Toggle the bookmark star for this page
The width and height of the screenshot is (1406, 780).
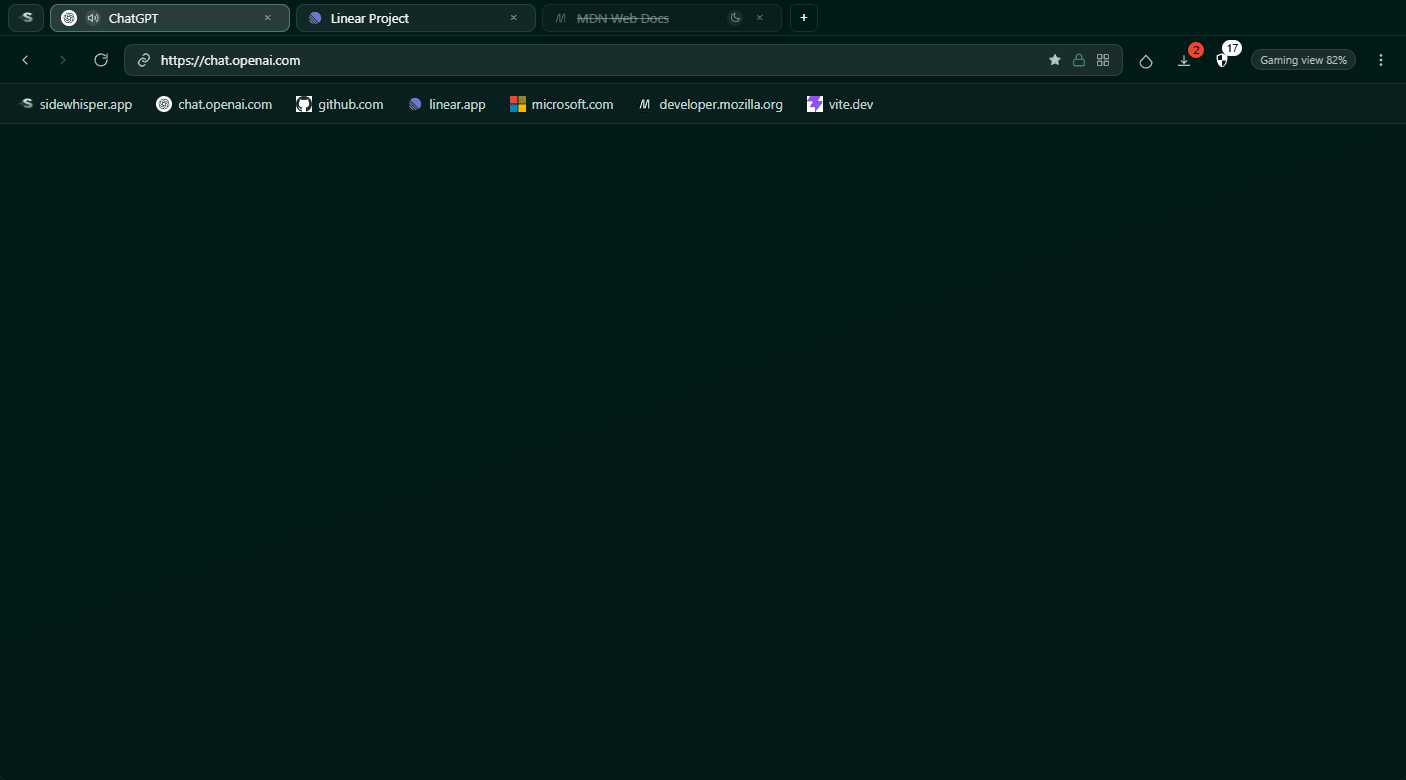1055,60
